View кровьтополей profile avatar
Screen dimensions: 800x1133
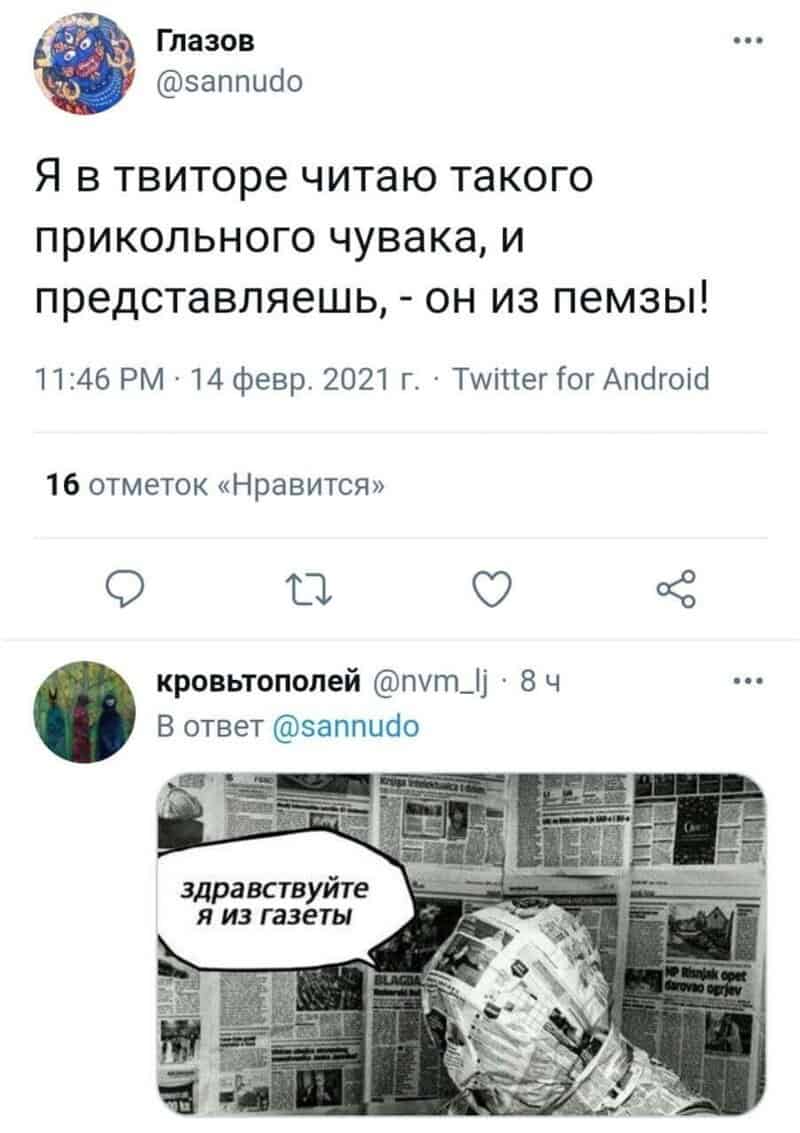point(85,712)
